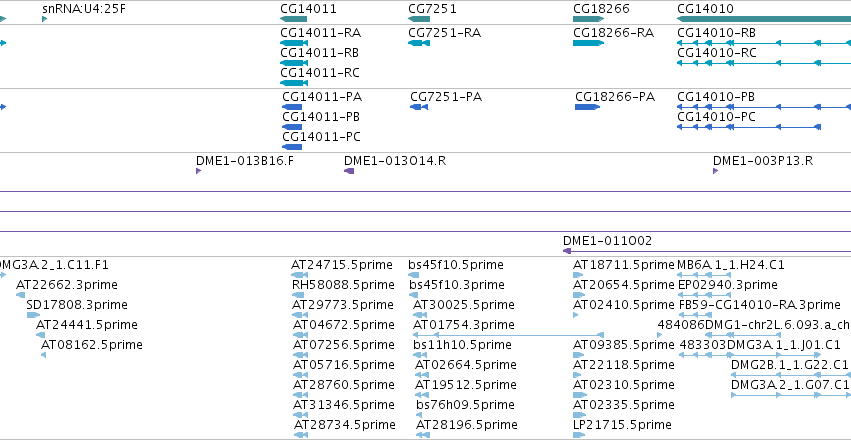Select the DME1-013O14.R label
Image resolution: width=851 pixels, height=440 pixels.
[x=395, y=161]
